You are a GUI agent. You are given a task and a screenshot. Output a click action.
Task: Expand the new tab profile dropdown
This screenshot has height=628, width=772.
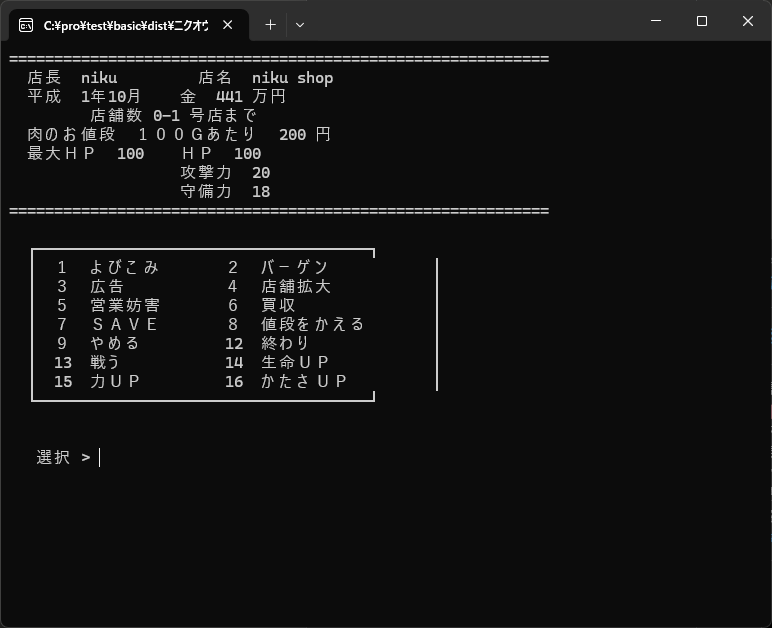(x=300, y=25)
